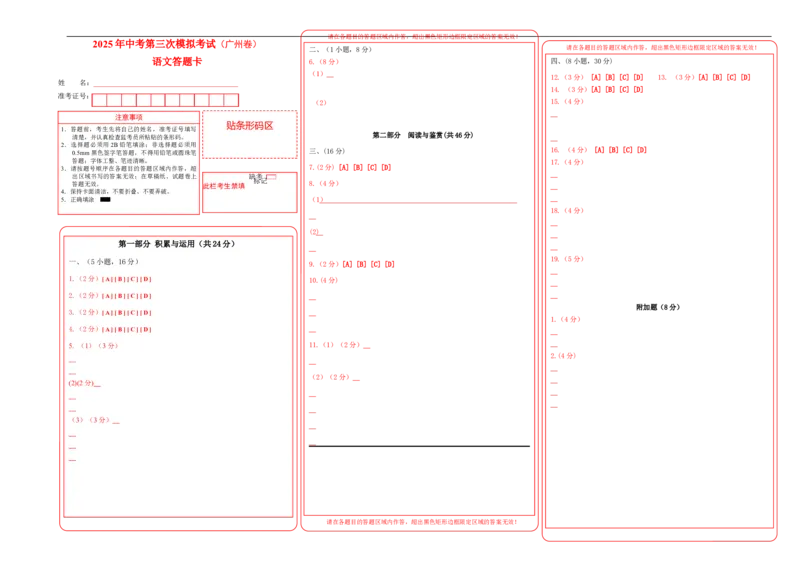Click the answer line for question 8 (1)

420,201
